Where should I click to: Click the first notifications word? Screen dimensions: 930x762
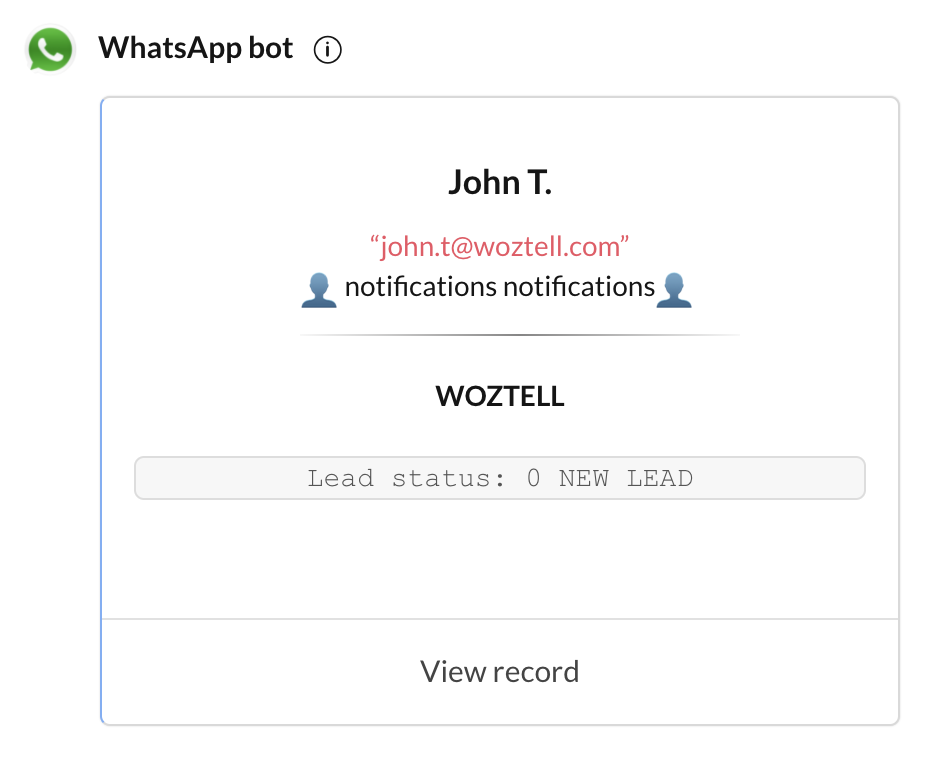click(421, 287)
